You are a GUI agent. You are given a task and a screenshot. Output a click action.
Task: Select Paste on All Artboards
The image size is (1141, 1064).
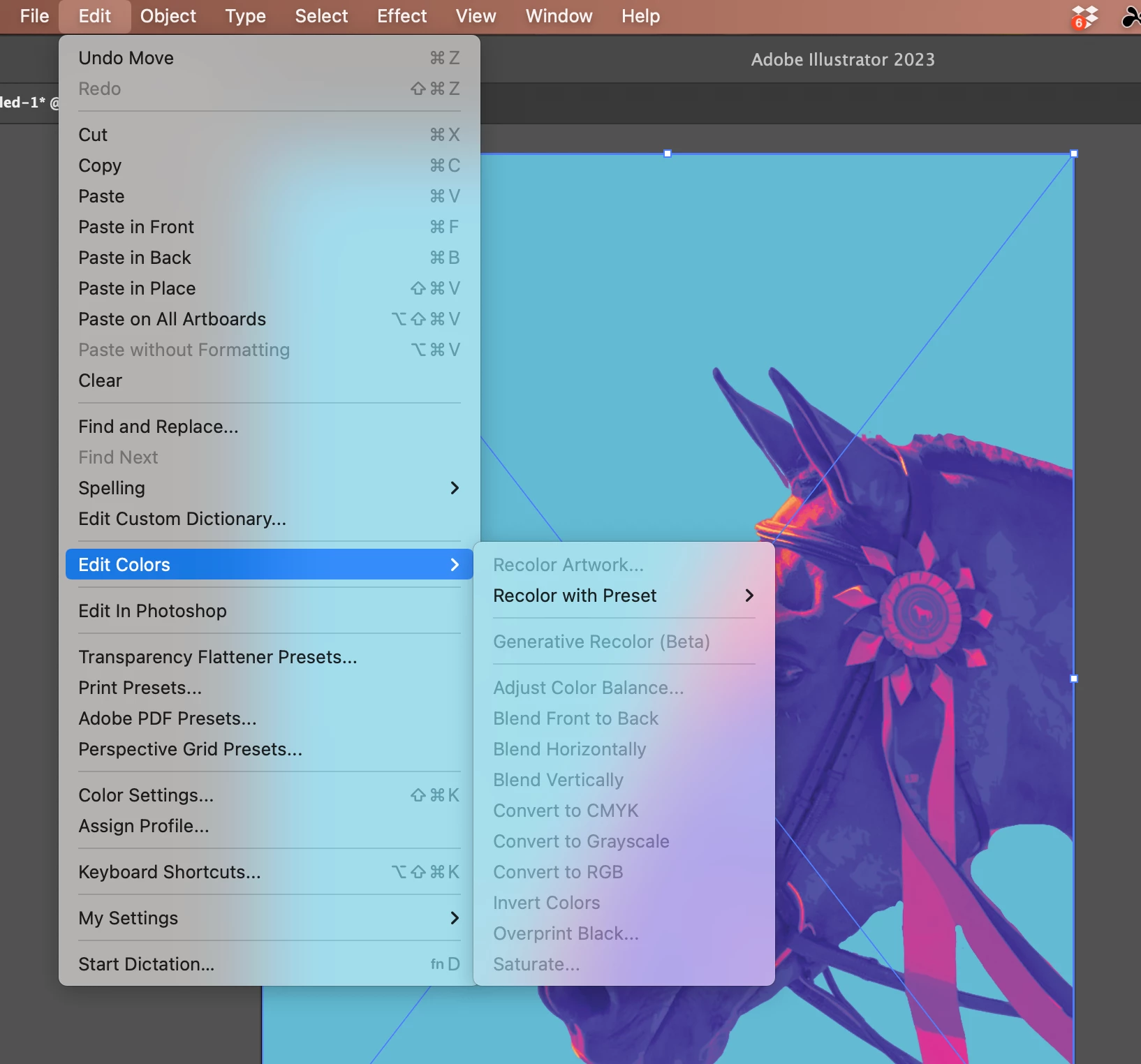[269, 319]
